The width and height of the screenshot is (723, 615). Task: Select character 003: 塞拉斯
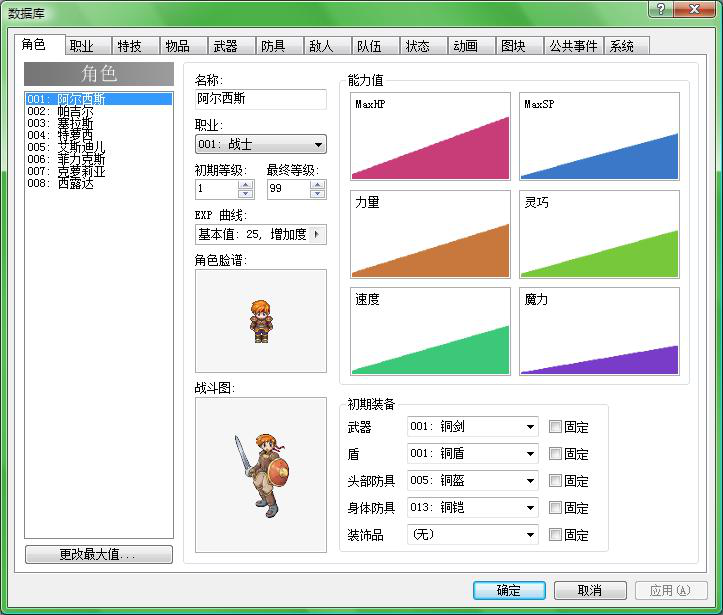coord(99,123)
